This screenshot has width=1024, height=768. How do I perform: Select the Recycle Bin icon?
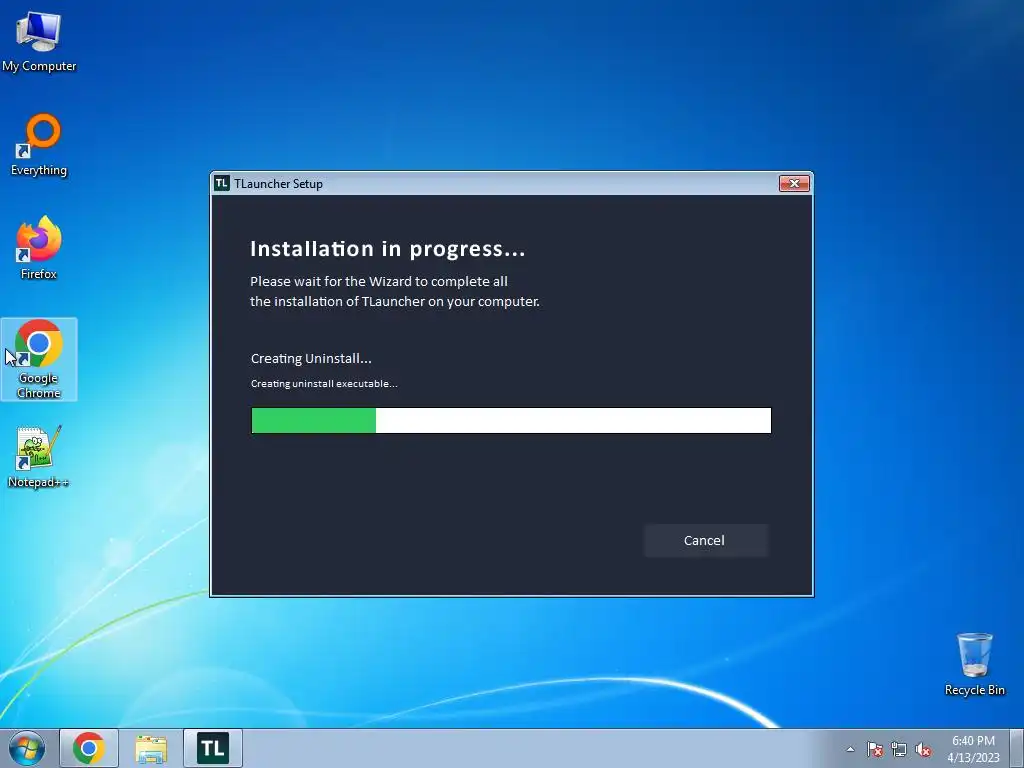[x=974, y=664]
